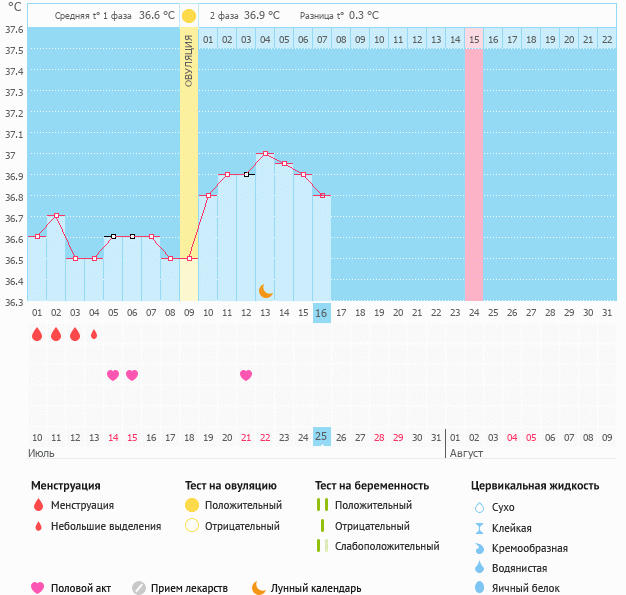This screenshot has height=595, width=626.
Task: Select the highlighted date 25 cell
Action: 321,437
